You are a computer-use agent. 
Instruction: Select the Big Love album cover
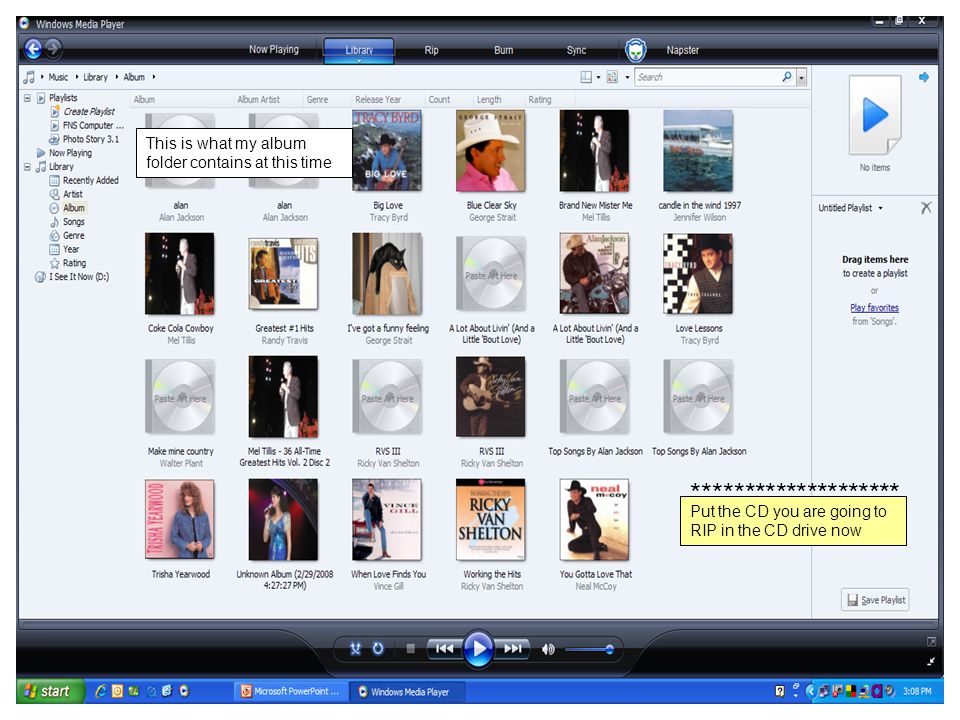click(x=387, y=151)
